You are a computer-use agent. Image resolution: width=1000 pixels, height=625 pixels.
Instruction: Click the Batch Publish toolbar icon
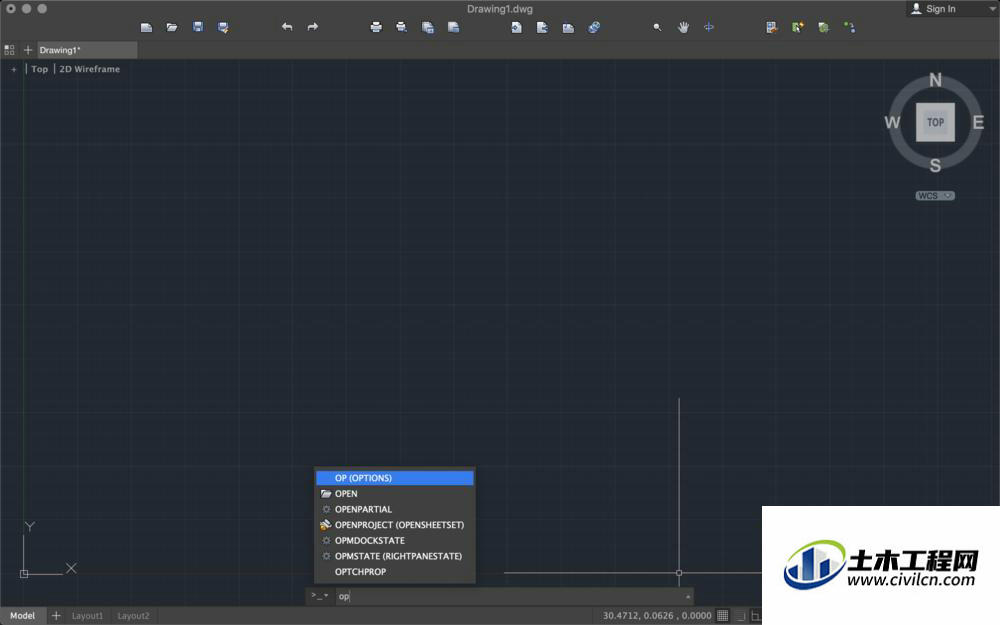coord(428,27)
